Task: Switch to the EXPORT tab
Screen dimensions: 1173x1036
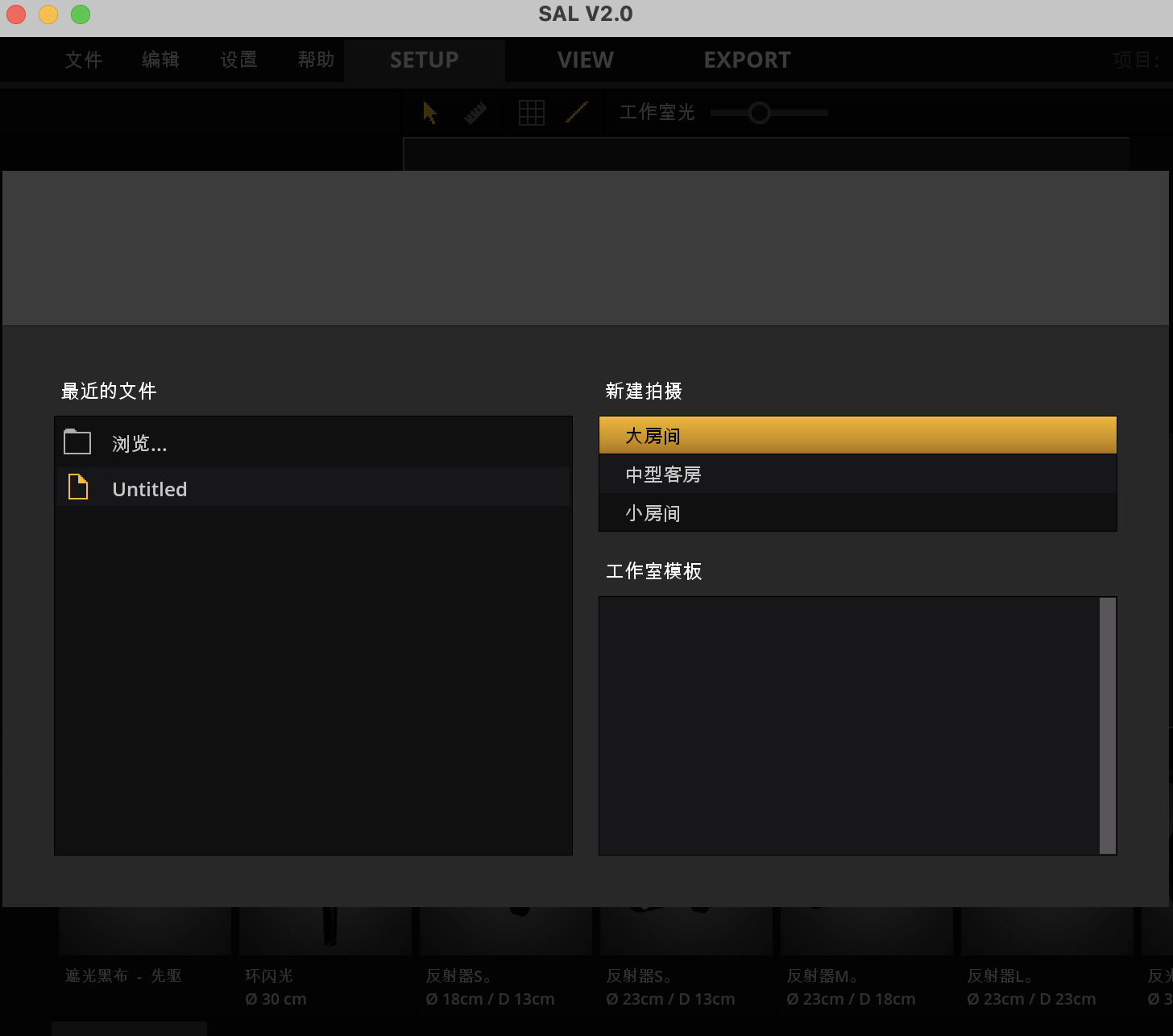Action: pos(748,60)
